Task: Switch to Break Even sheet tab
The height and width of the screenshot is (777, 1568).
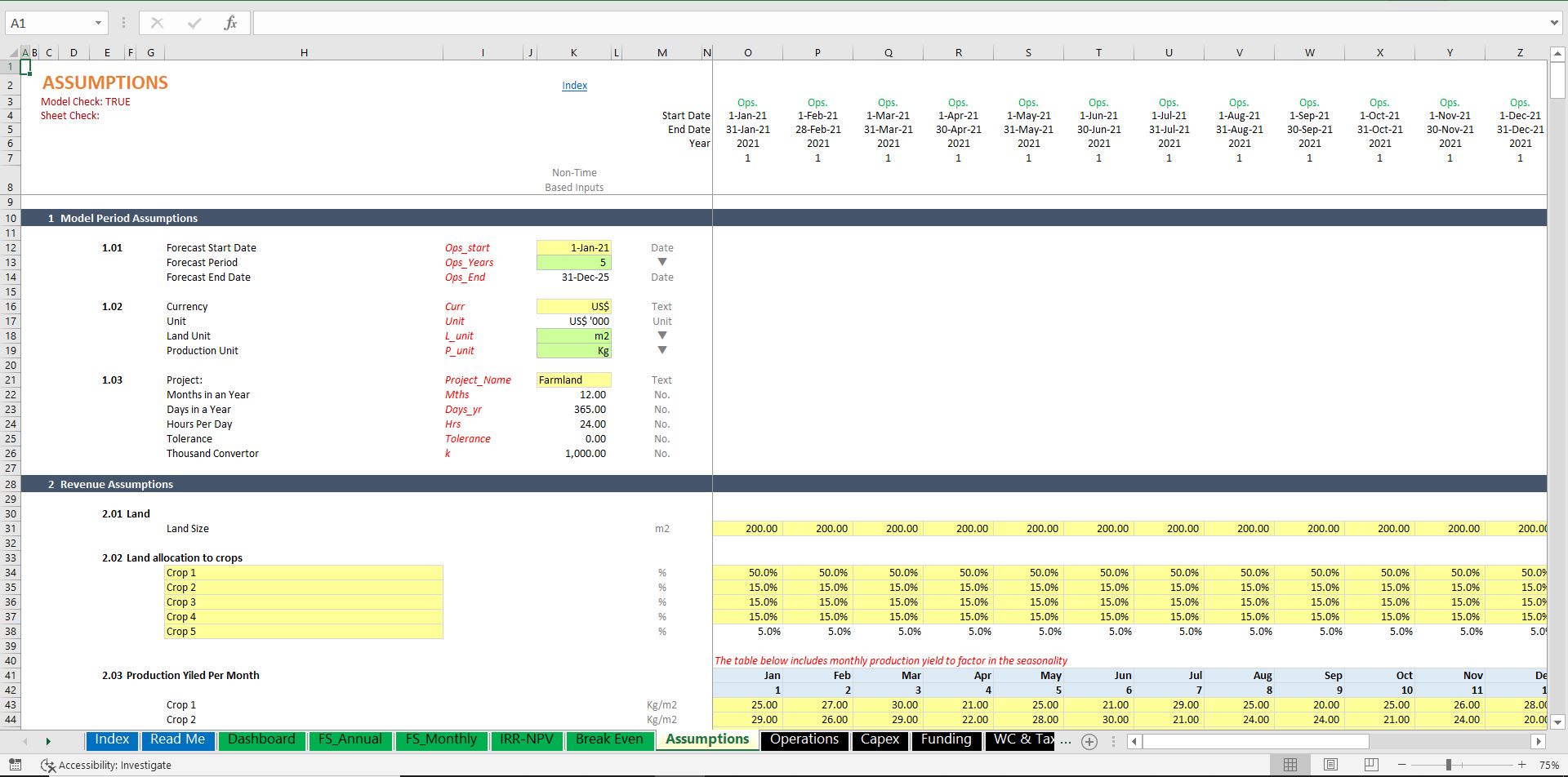Action: [x=609, y=739]
